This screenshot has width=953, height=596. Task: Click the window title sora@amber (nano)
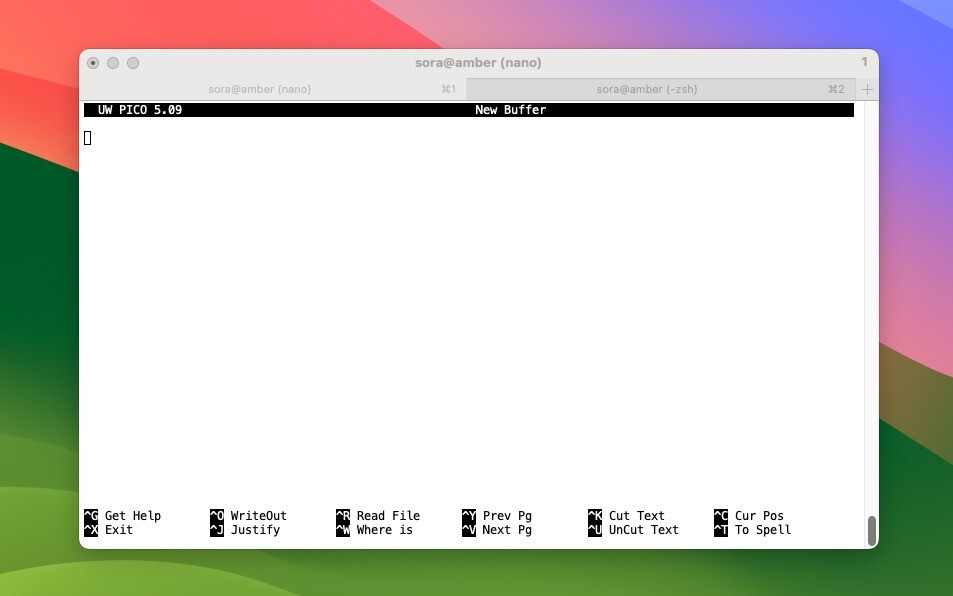pyautogui.click(x=479, y=62)
